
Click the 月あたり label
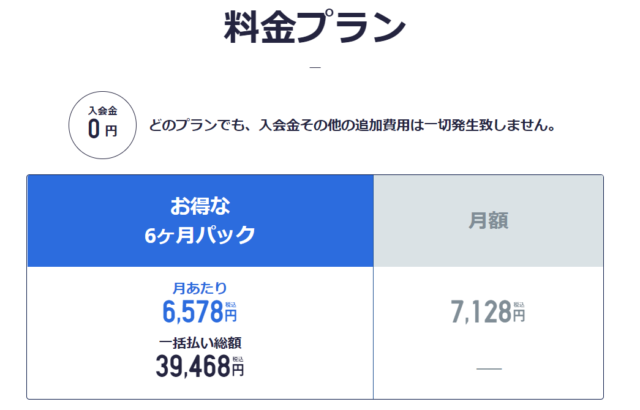coord(200,288)
